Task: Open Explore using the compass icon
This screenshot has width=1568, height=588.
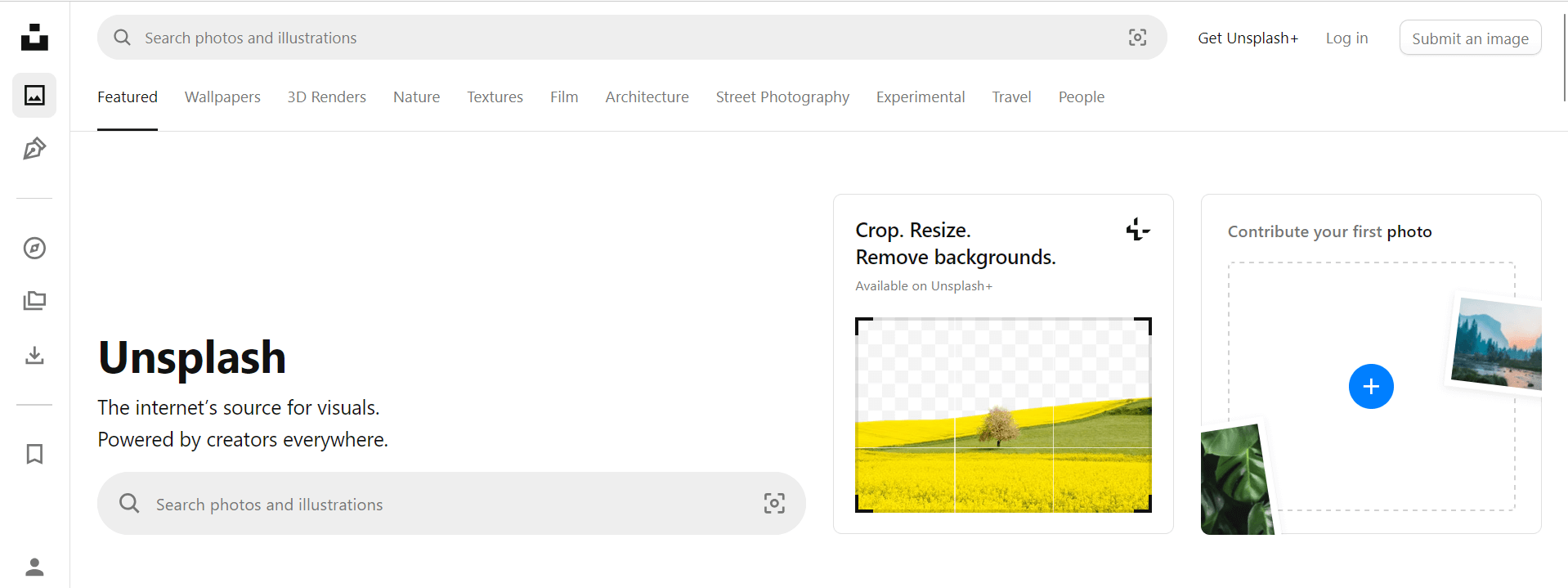Action: [34, 248]
